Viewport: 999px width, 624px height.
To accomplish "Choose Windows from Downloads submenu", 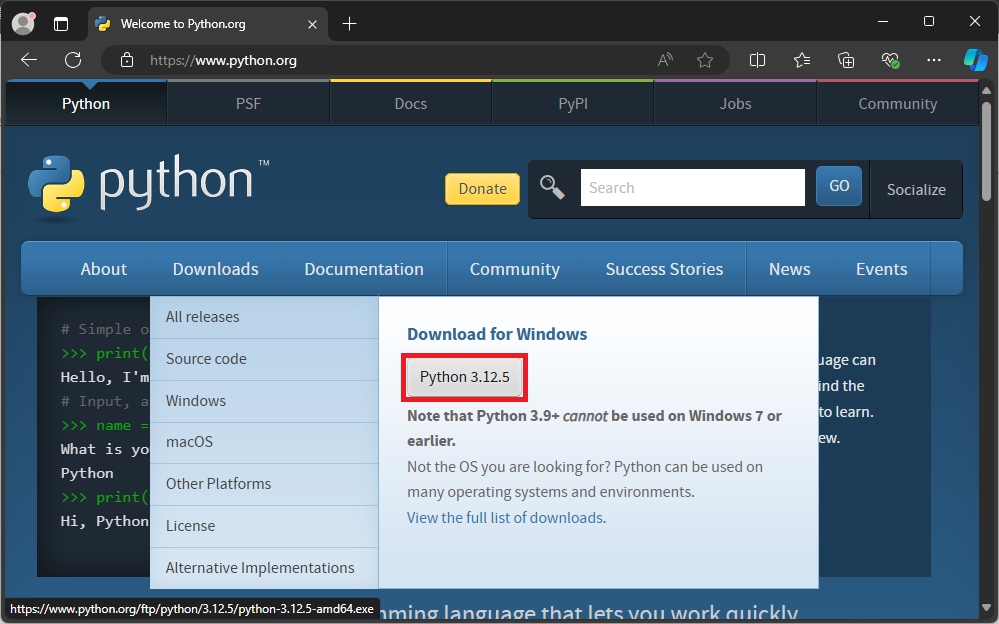I will (264, 401).
